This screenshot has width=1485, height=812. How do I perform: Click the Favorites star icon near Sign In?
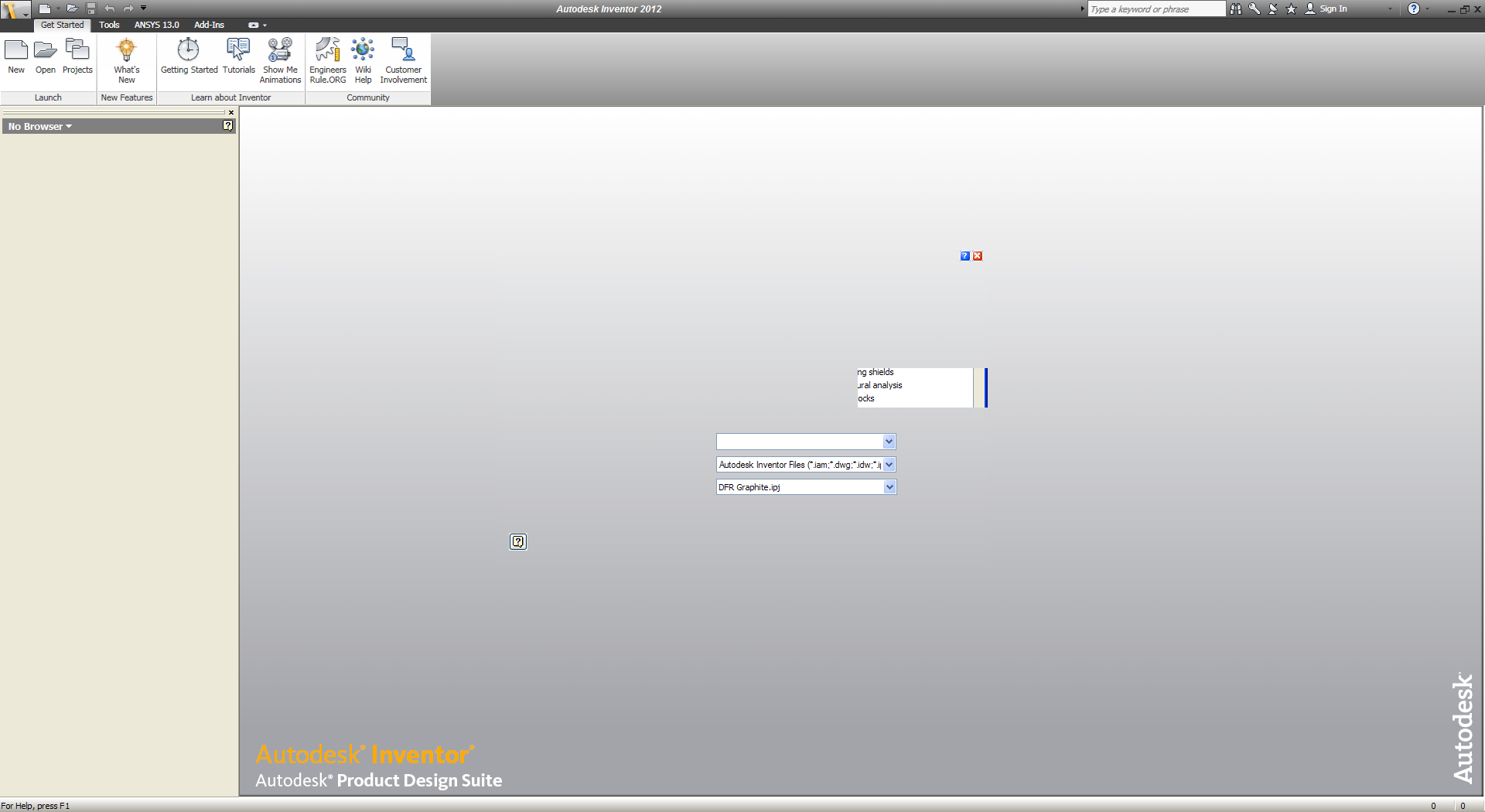[1290, 9]
